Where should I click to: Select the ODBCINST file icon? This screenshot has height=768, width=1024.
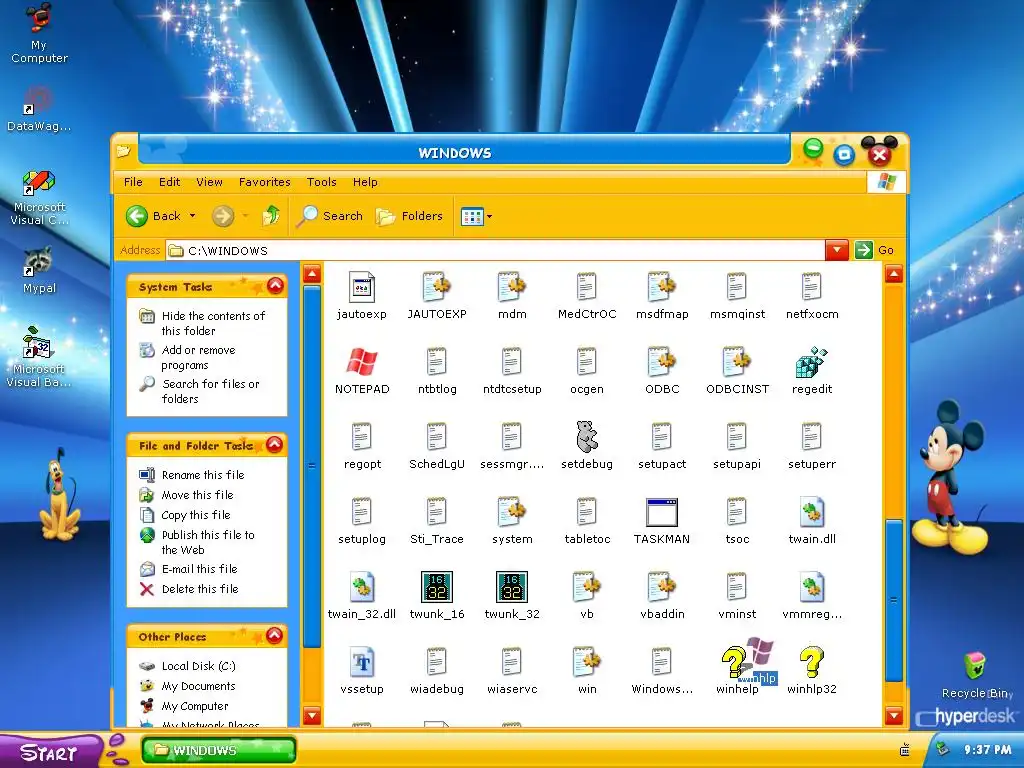[x=737, y=362]
